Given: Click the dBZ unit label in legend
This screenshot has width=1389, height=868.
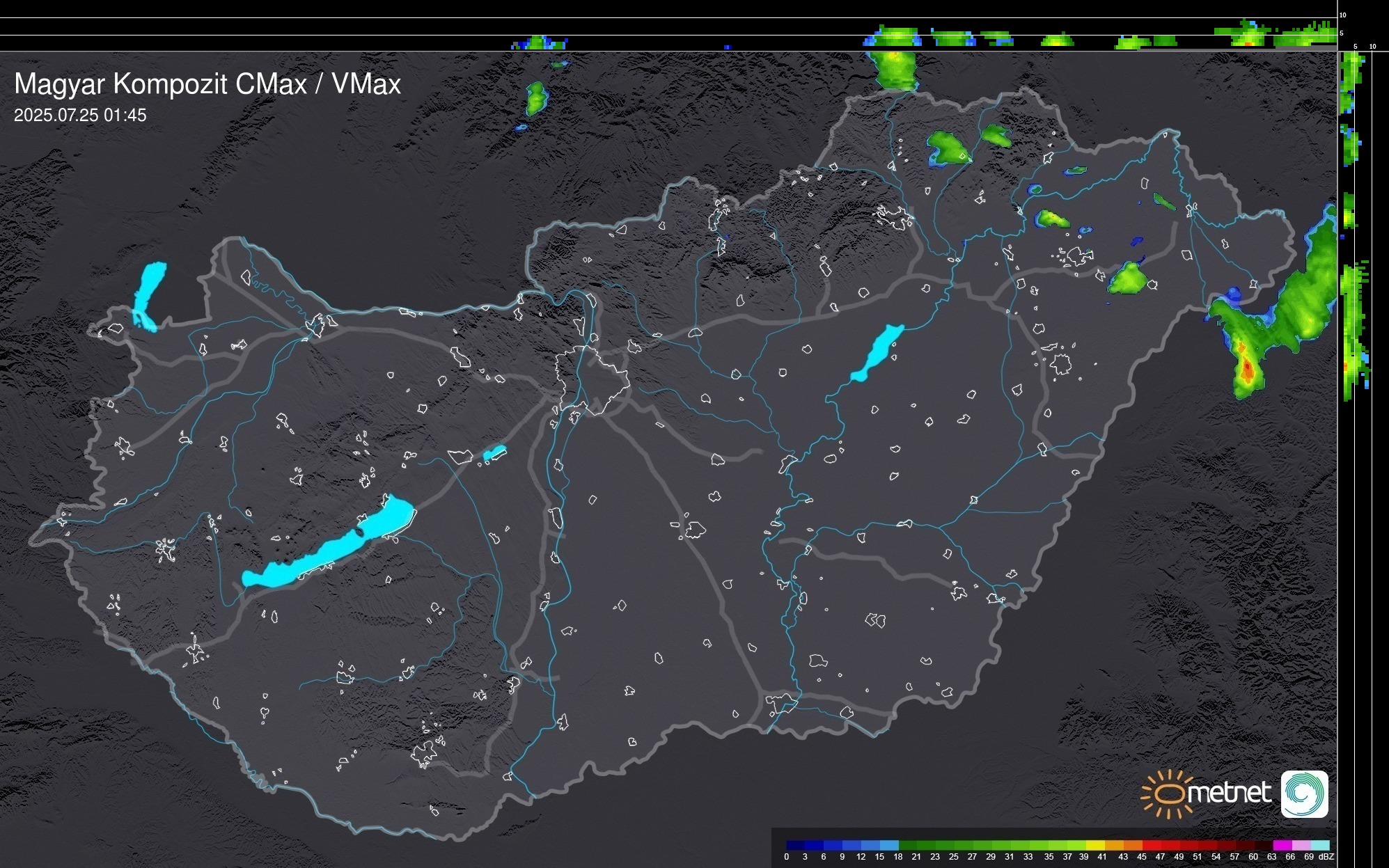Looking at the screenshot, I should [x=1326, y=857].
